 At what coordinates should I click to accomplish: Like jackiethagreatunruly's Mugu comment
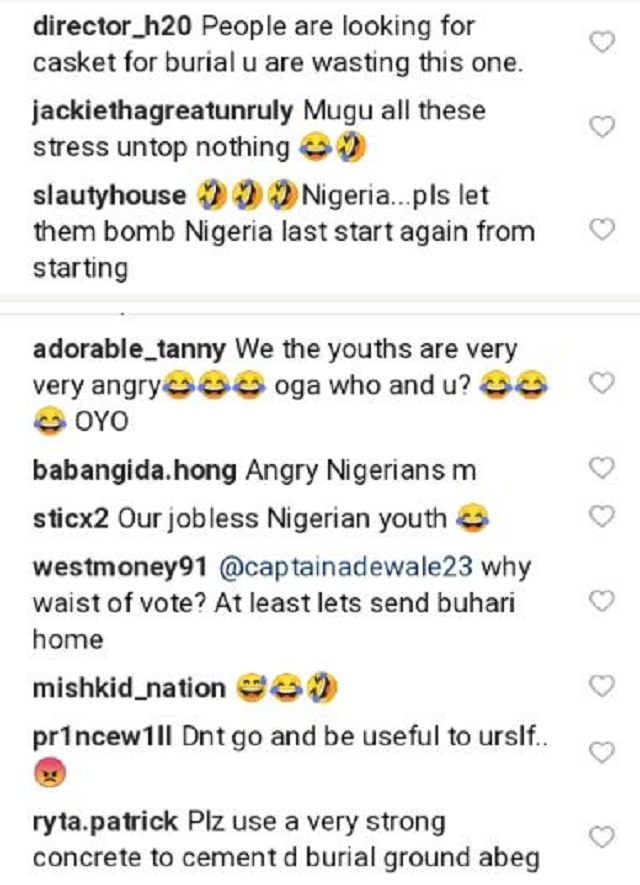[x=600, y=127]
